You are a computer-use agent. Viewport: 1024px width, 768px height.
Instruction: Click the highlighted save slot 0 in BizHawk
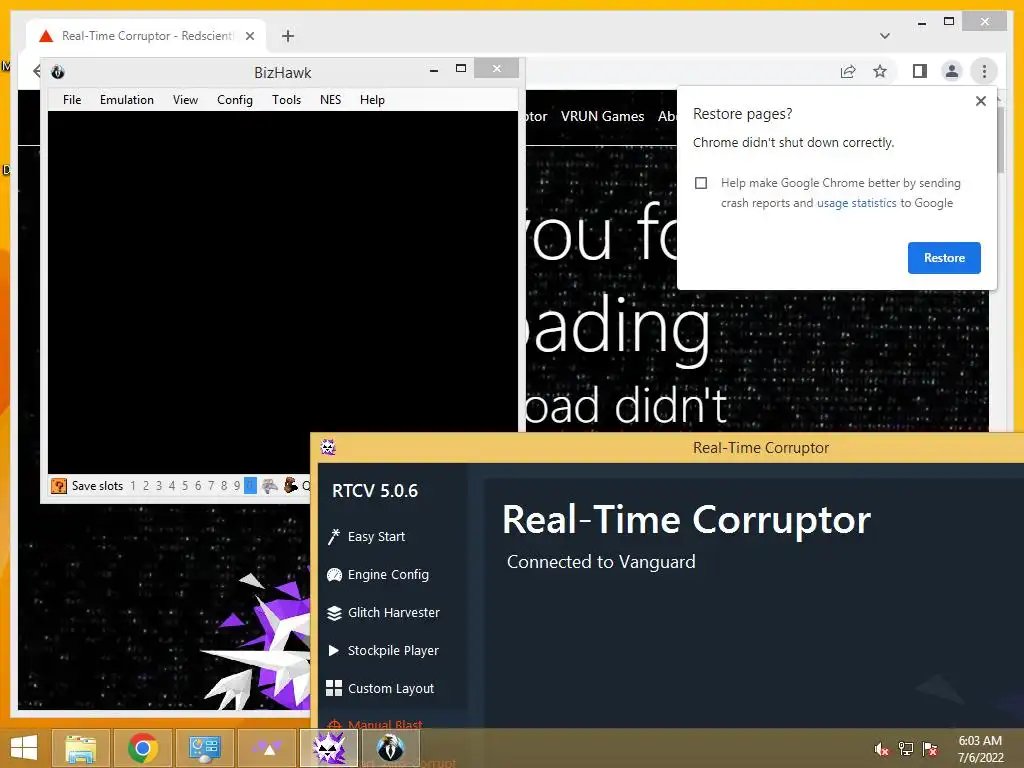coord(250,486)
